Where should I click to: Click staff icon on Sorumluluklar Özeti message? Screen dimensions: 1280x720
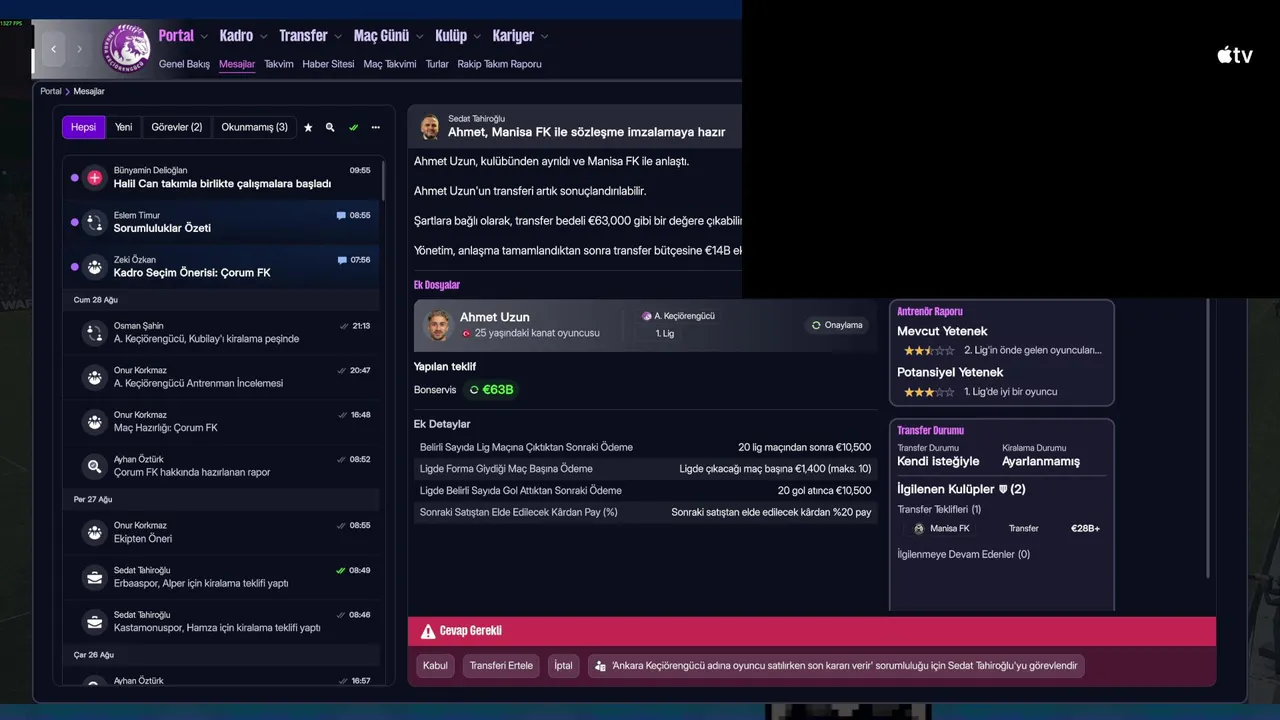tap(94, 222)
